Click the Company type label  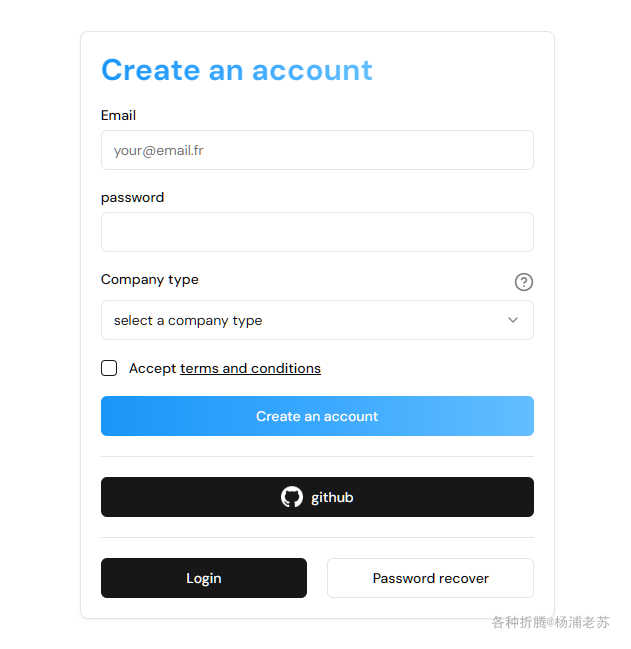point(150,280)
